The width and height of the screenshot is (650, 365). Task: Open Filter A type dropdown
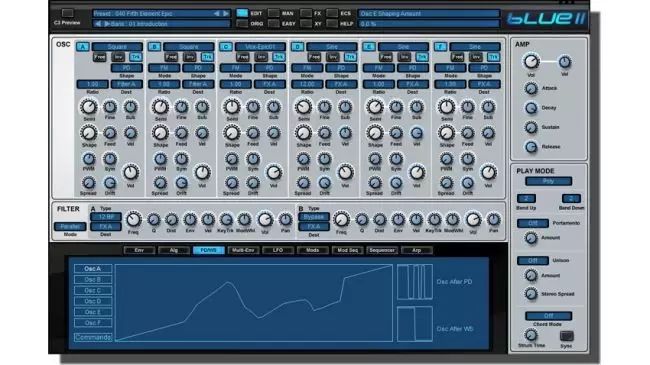click(x=106, y=217)
